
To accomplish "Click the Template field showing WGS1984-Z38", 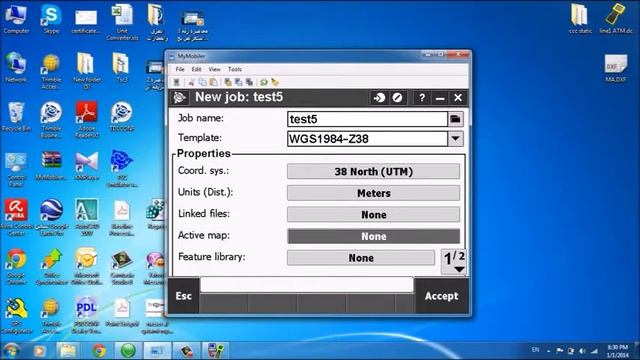I will point(367,139).
